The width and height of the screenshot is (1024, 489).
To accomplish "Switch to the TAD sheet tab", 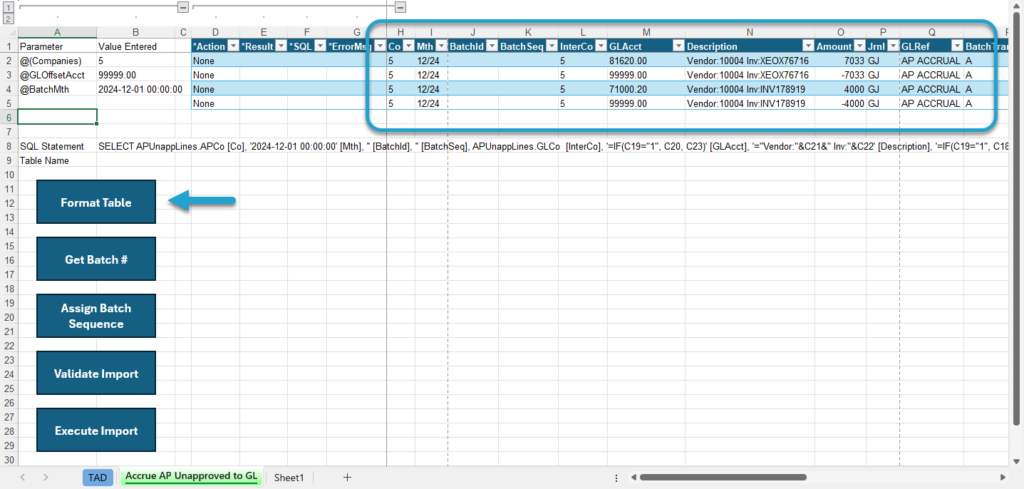I will [97, 477].
